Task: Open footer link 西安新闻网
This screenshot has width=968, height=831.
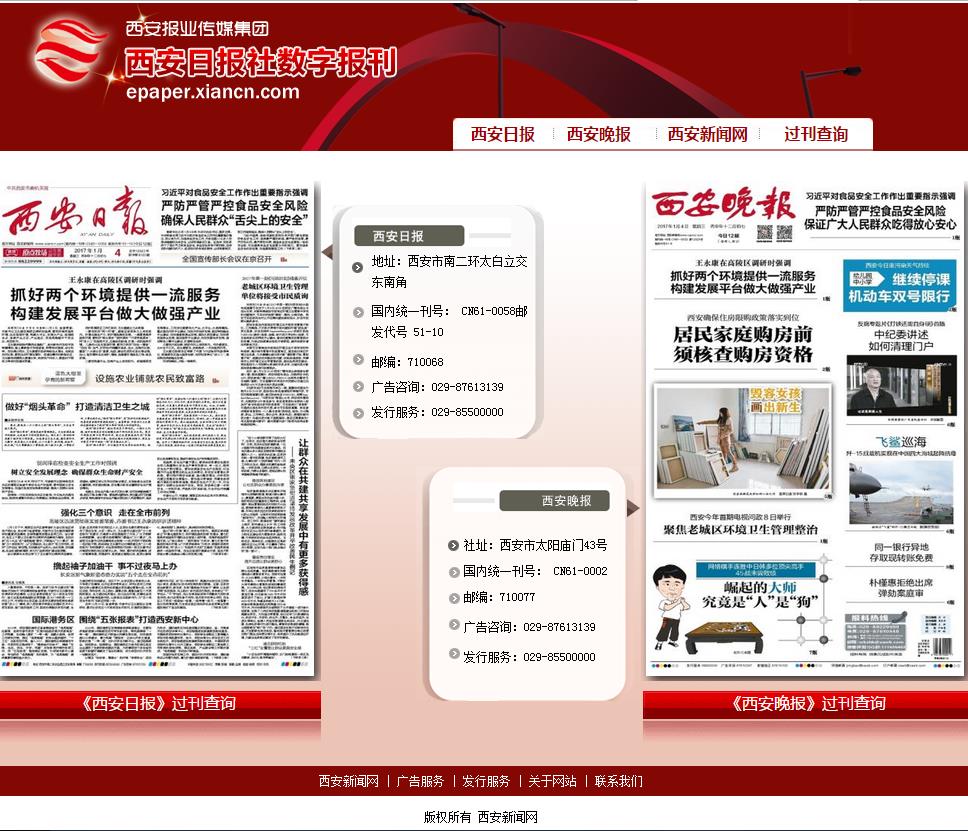Action: [349, 781]
